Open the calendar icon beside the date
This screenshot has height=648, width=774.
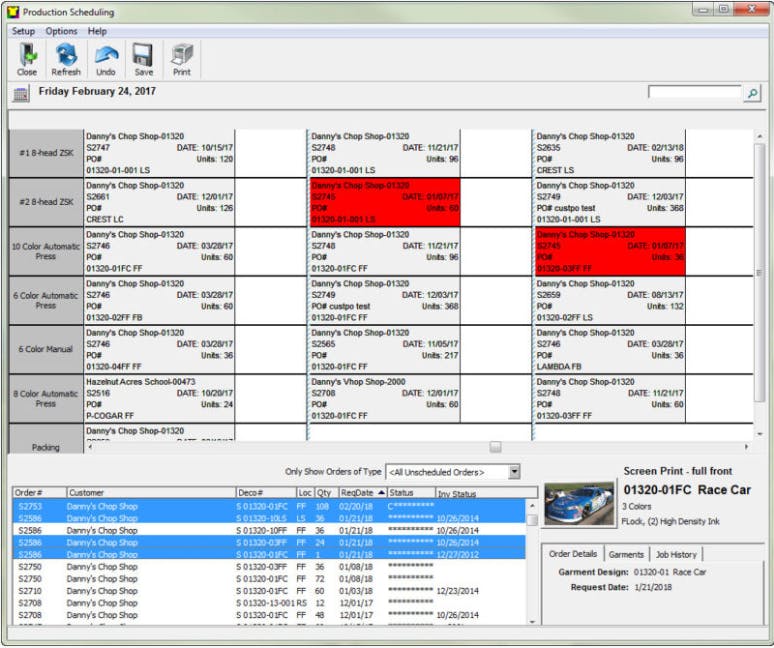[x=19, y=95]
